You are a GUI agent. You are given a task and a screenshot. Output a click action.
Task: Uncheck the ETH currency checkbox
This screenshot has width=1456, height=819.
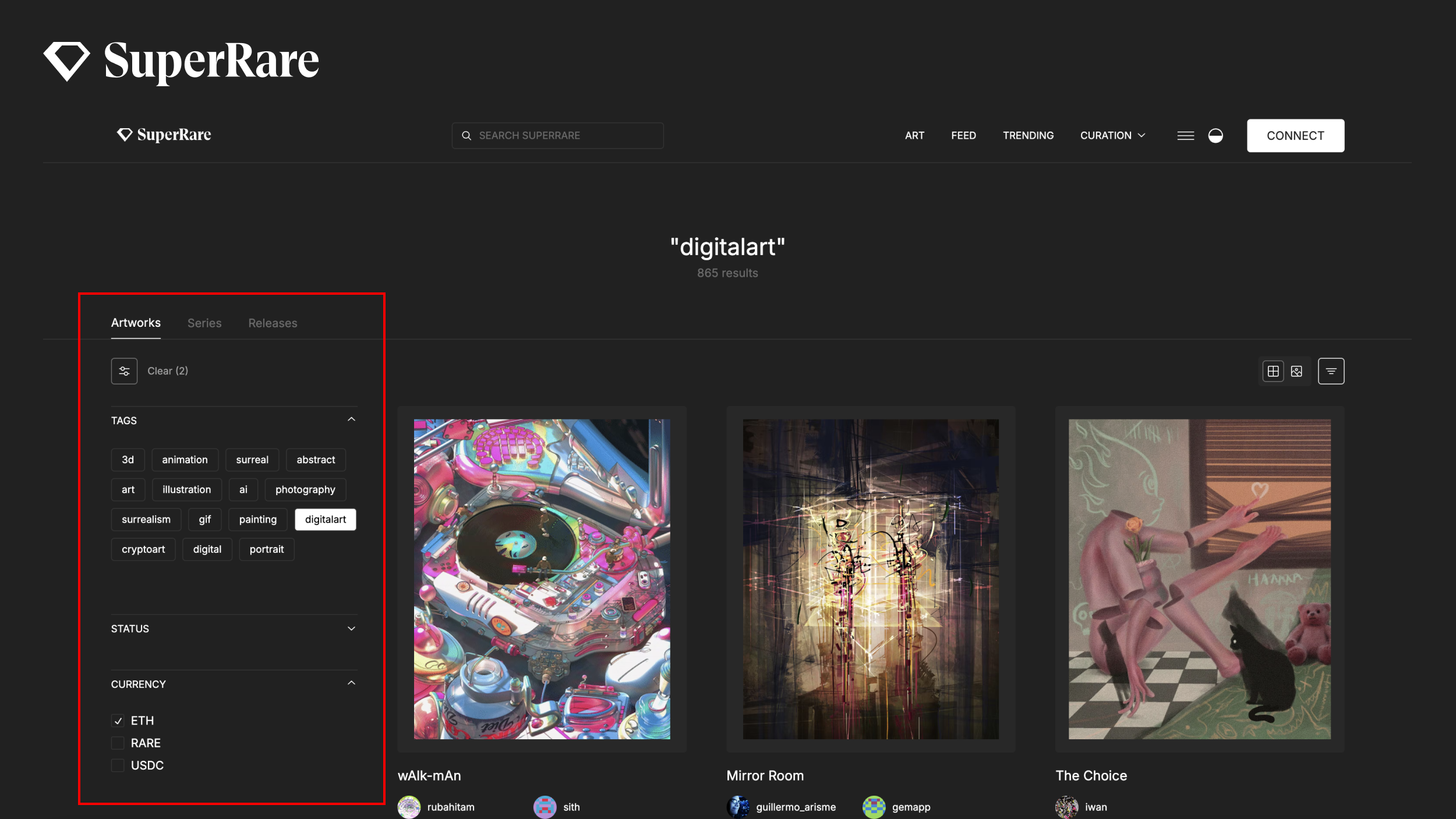(118, 721)
